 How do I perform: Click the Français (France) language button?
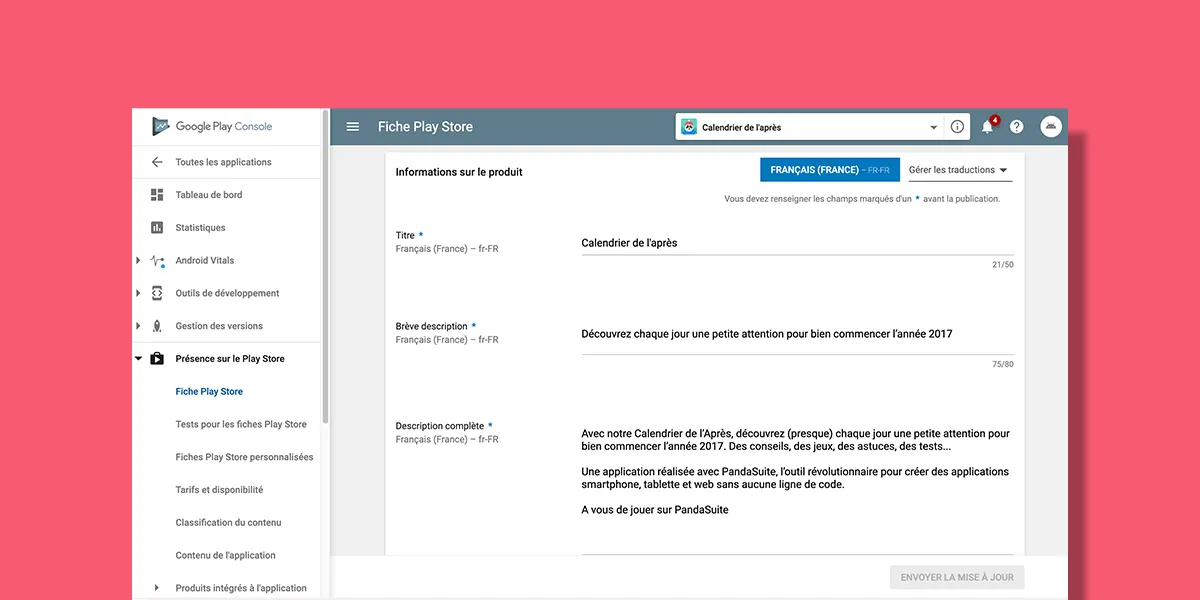coord(829,170)
